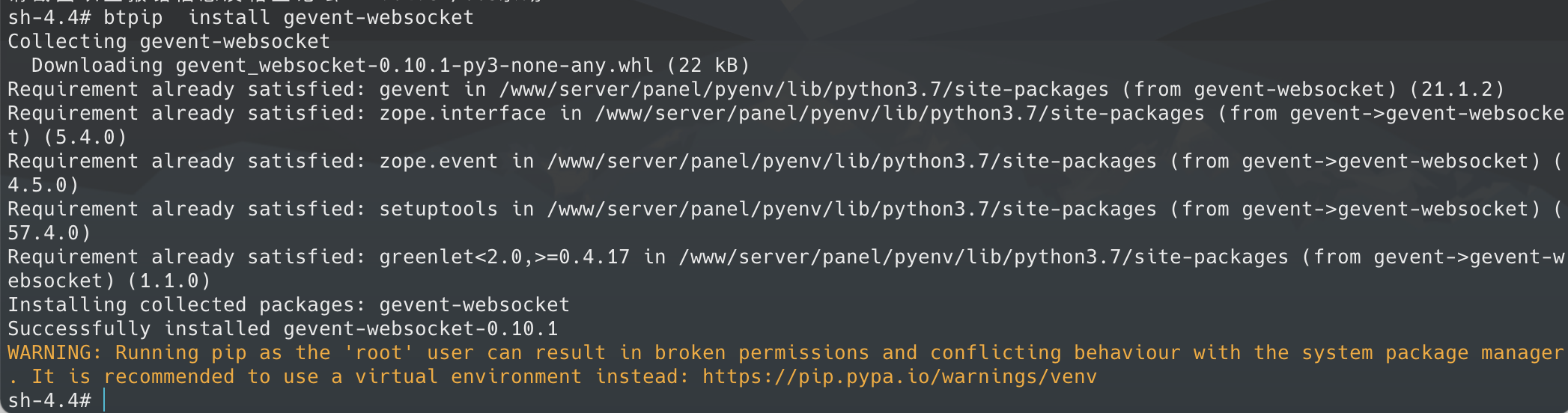Click the setuptools package name
The image size is (1568, 413).
[438, 209]
